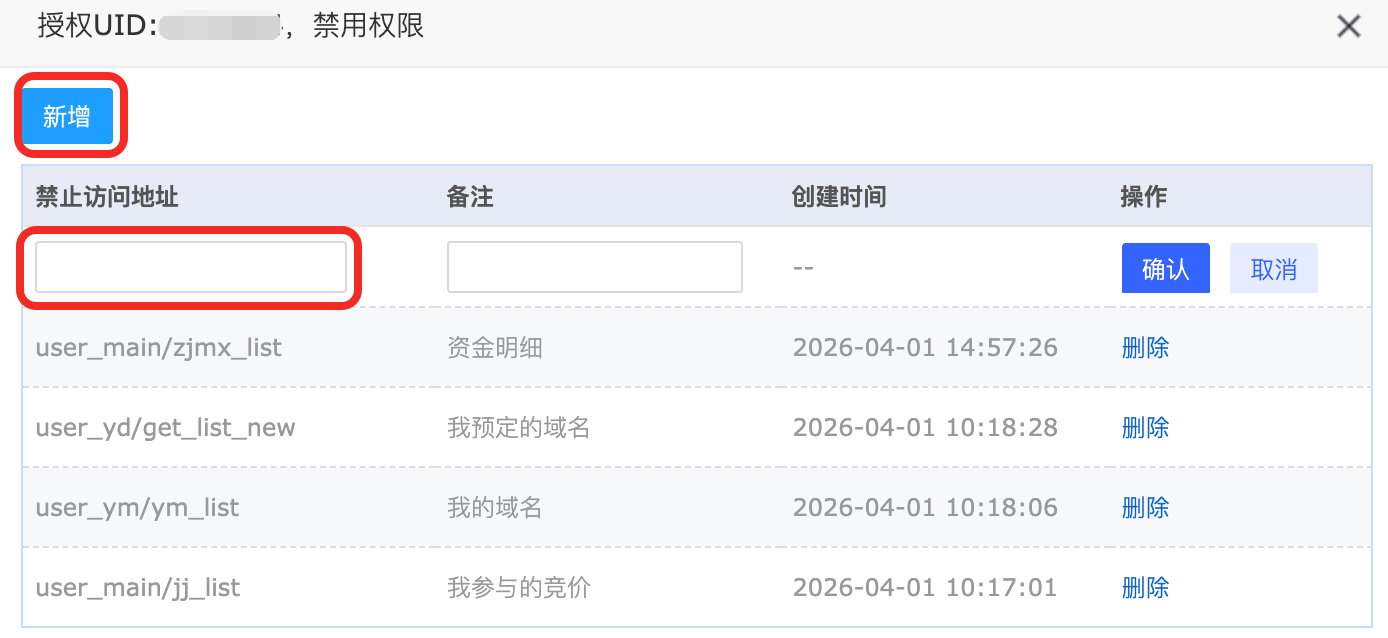Click the 操作 column header
Image resolution: width=1388 pixels, height=638 pixels.
[1144, 196]
